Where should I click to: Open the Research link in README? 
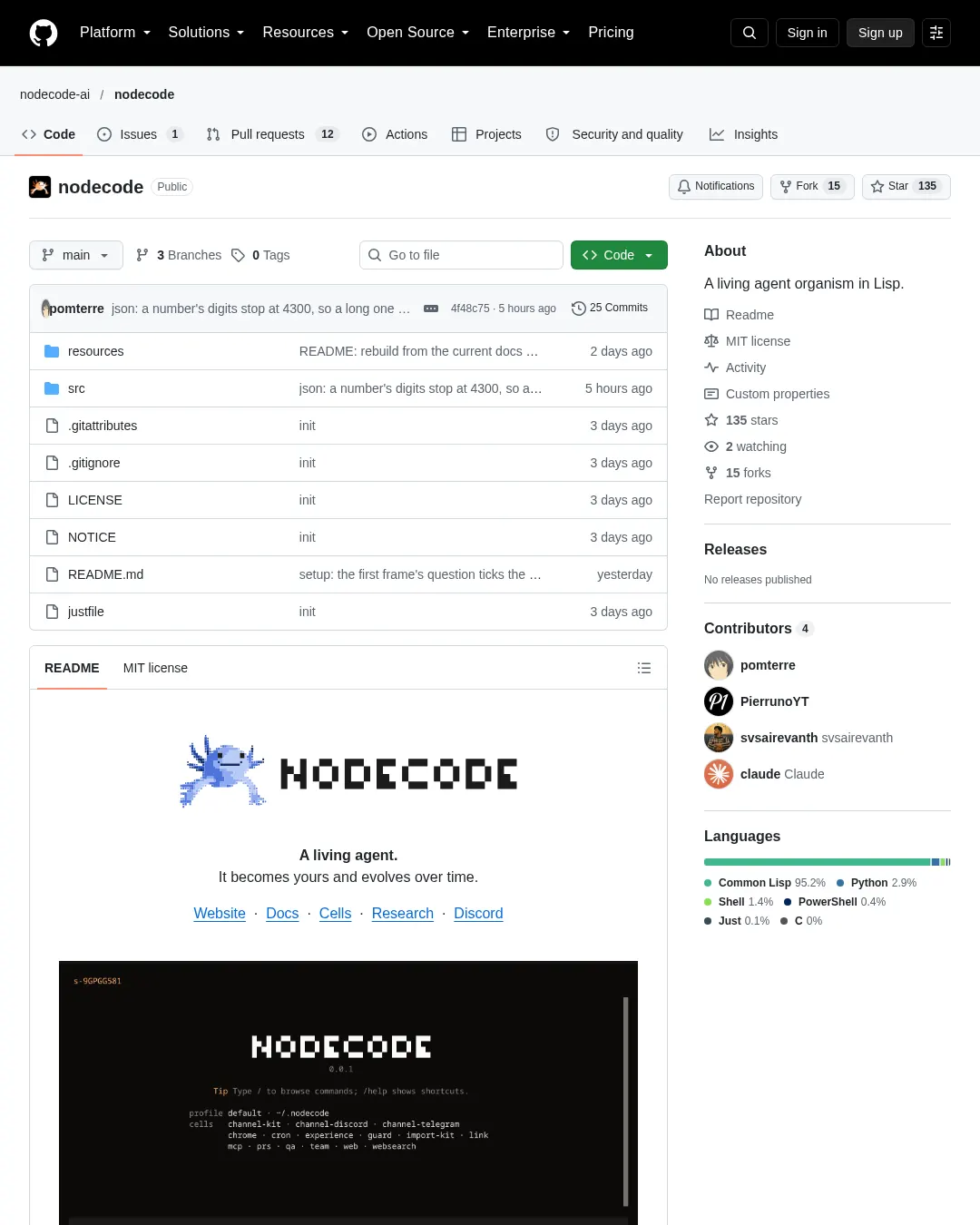pyautogui.click(x=403, y=914)
